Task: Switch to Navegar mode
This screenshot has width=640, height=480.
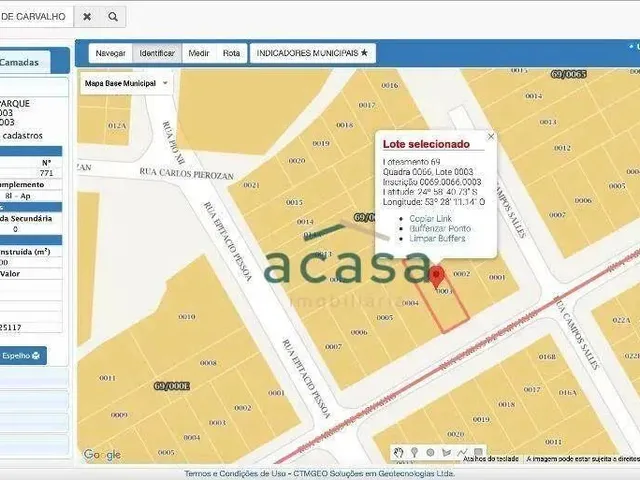Action: tap(110, 53)
